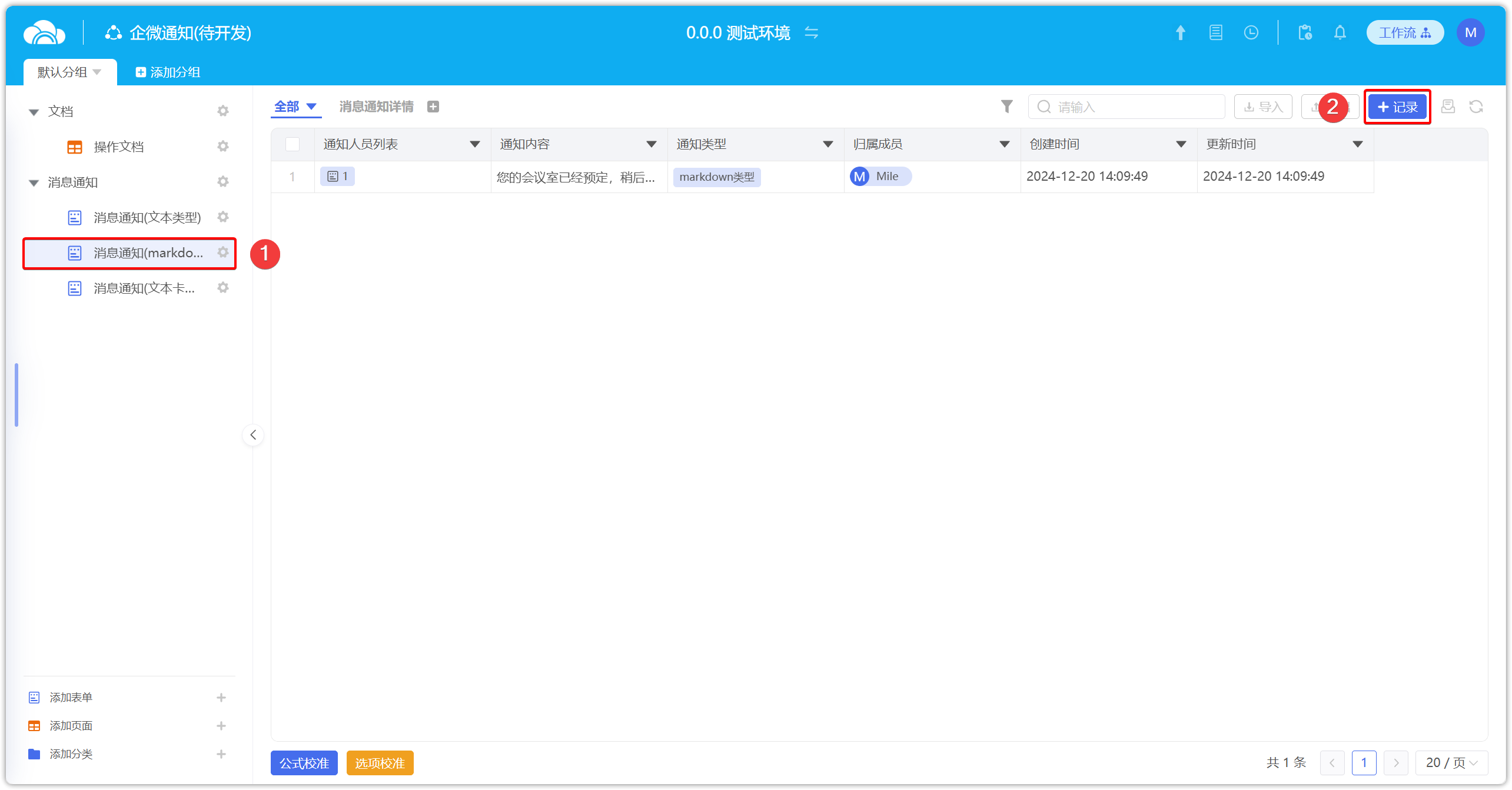This screenshot has width=1512, height=790.
Task: Open 默认分组 dropdown arrow
Action: 97,72
